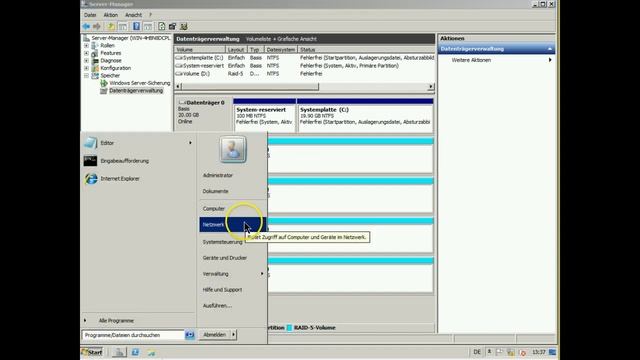Open the Verwaltung submenu in Start menu
The height and width of the screenshot is (360, 640).
pyautogui.click(x=233, y=274)
